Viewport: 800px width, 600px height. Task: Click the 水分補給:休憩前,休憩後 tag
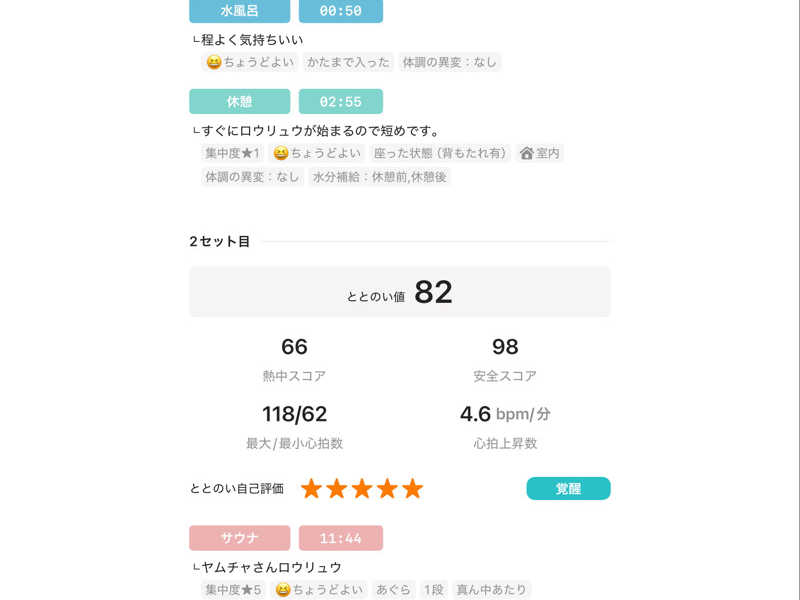(380, 177)
